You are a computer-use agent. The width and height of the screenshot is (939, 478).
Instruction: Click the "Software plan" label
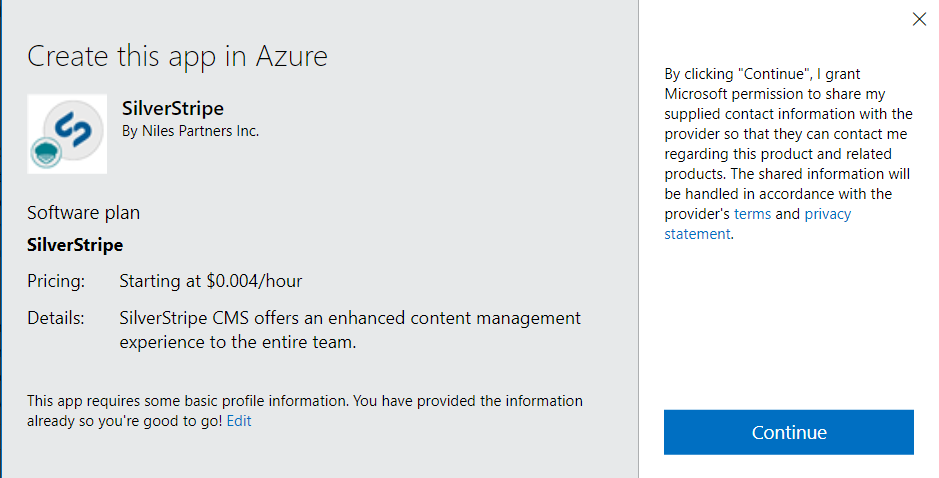point(83,212)
